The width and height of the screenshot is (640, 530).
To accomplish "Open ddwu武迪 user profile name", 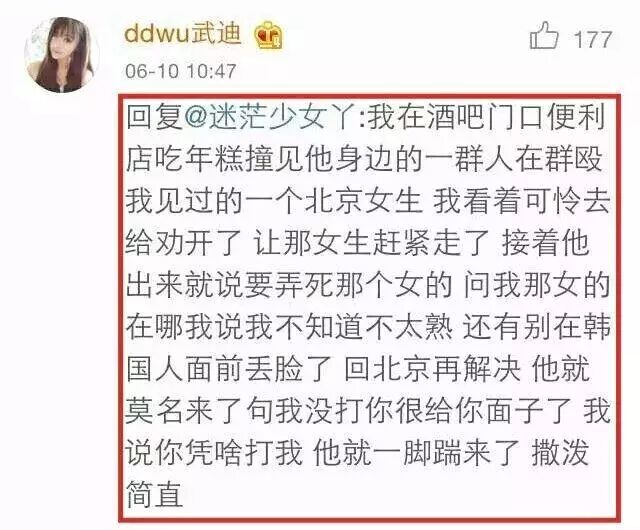I will point(182,33).
